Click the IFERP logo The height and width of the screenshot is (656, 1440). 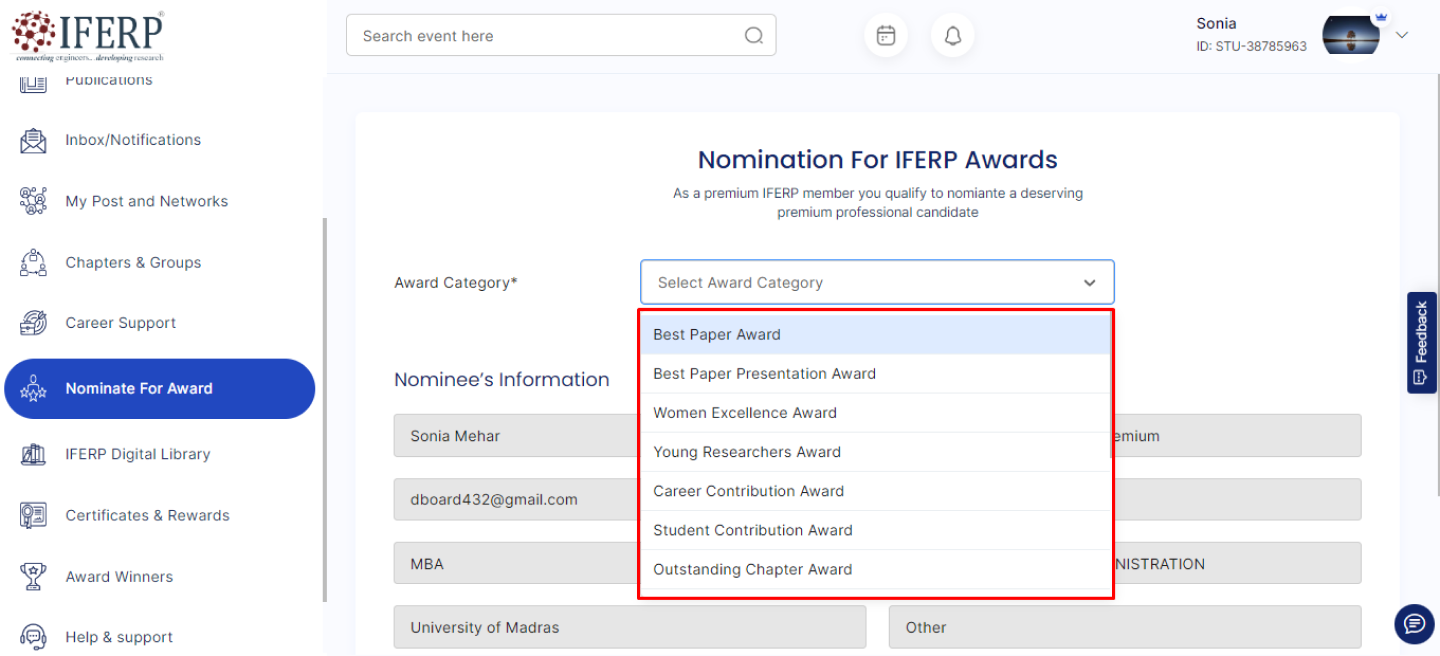(88, 36)
